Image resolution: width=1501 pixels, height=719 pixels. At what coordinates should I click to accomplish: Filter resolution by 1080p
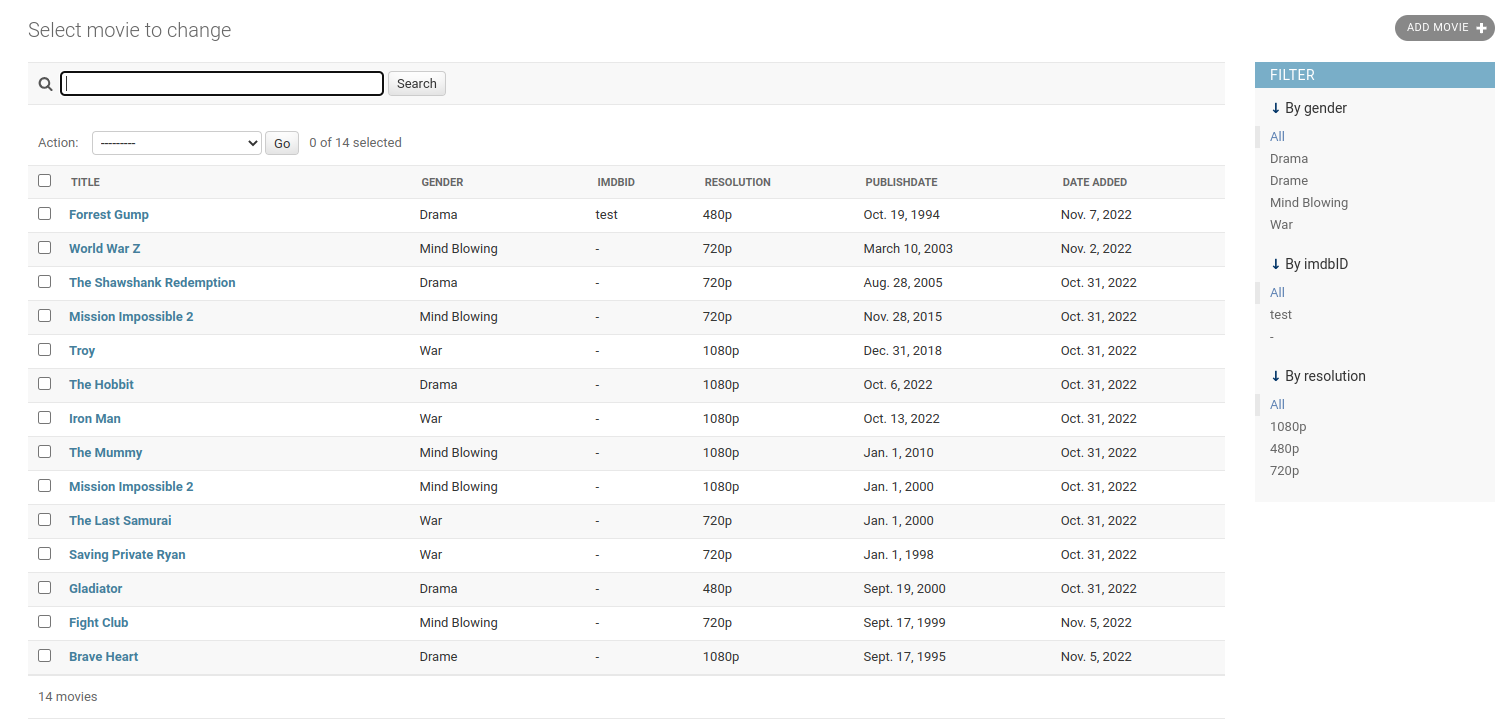(1288, 427)
